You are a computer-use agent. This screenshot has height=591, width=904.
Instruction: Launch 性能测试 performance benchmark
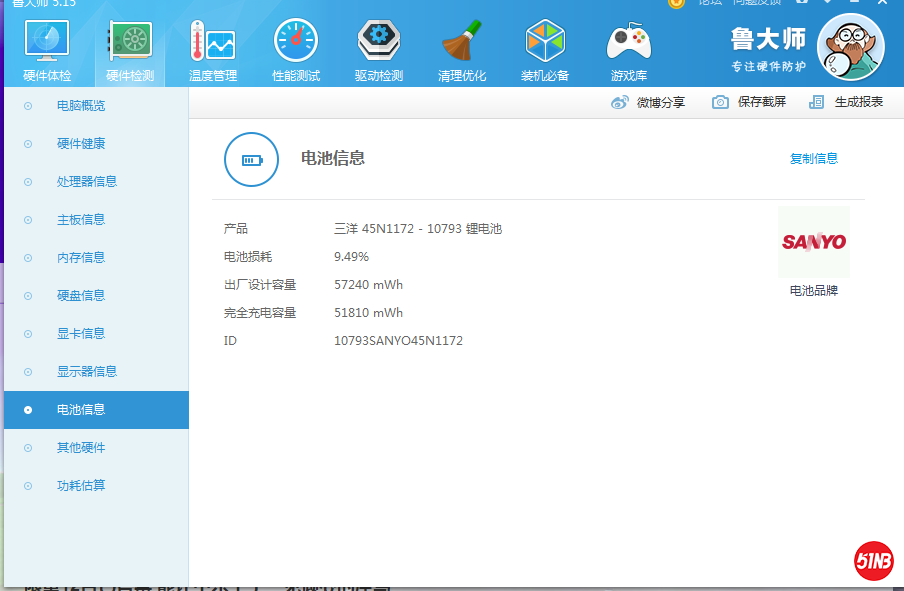295,47
